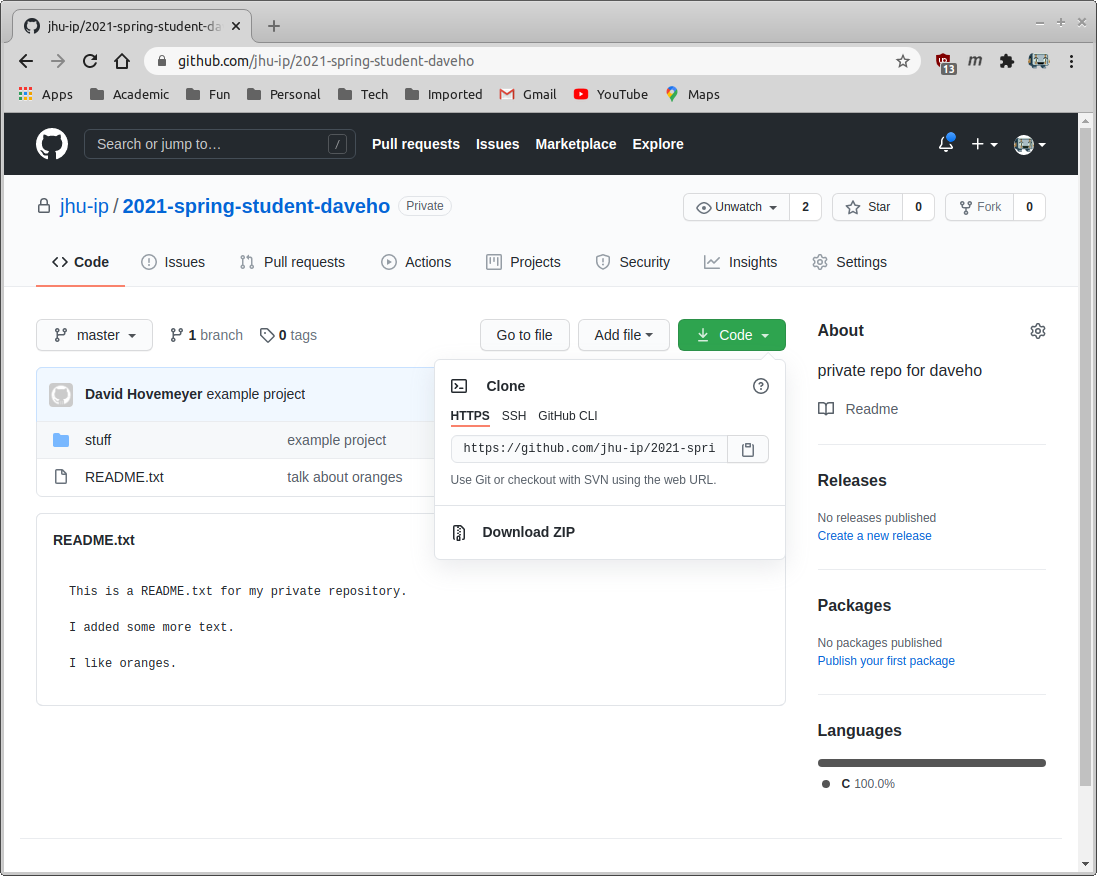Open the Unwatch dropdown
The height and width of the screenshot is (876, 1097).
(x=736, y=207)
